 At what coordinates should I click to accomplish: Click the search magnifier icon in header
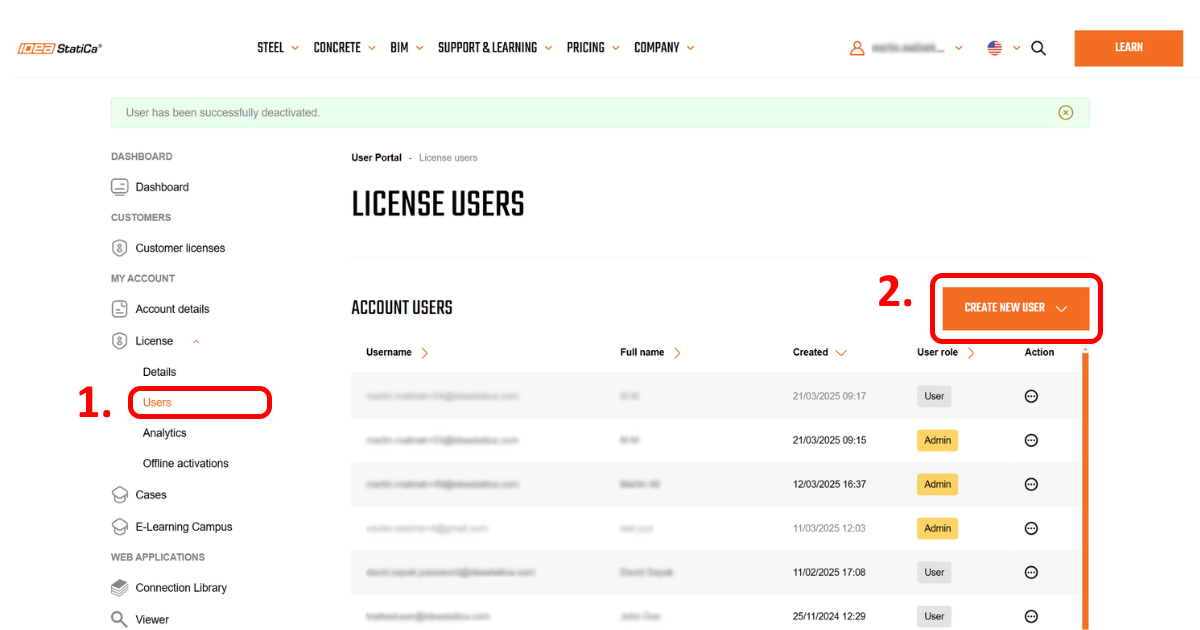click(1038, 48)
